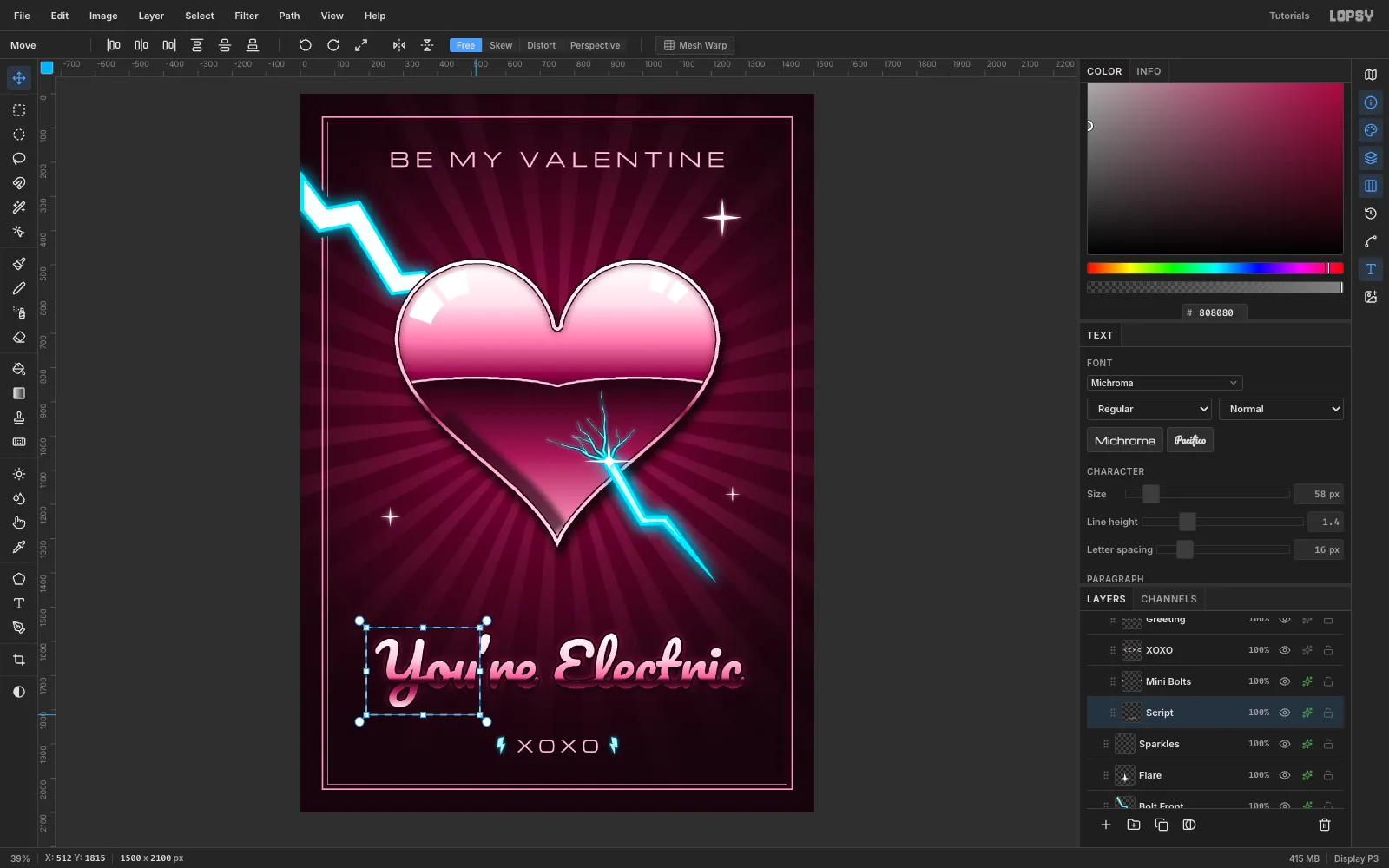Rotate clockwise using toolbar icon
This screenshot has height=868, width=1389.
[x=333, y=45]
